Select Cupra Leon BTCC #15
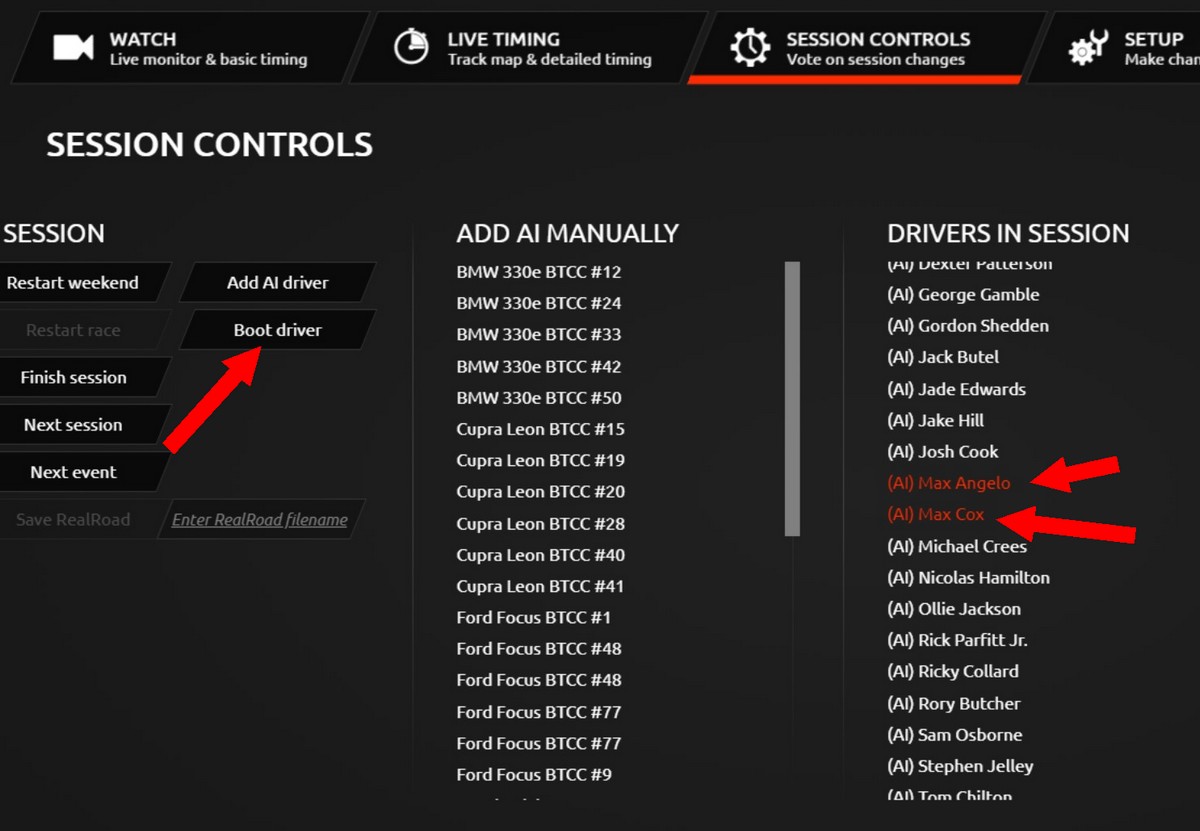1200x831 pixels. coord(541,429)
